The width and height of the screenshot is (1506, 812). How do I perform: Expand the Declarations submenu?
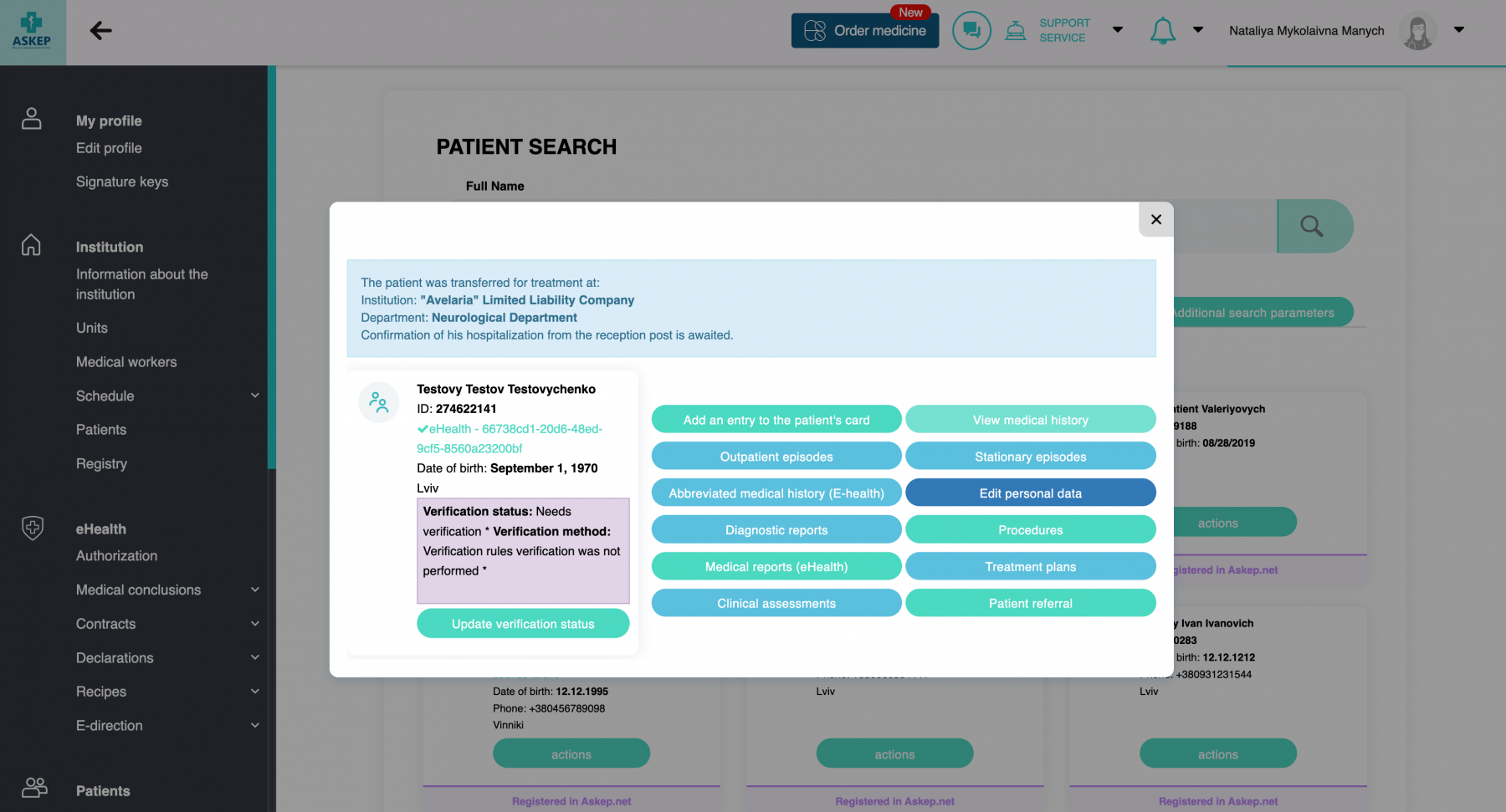coord(255,657)
